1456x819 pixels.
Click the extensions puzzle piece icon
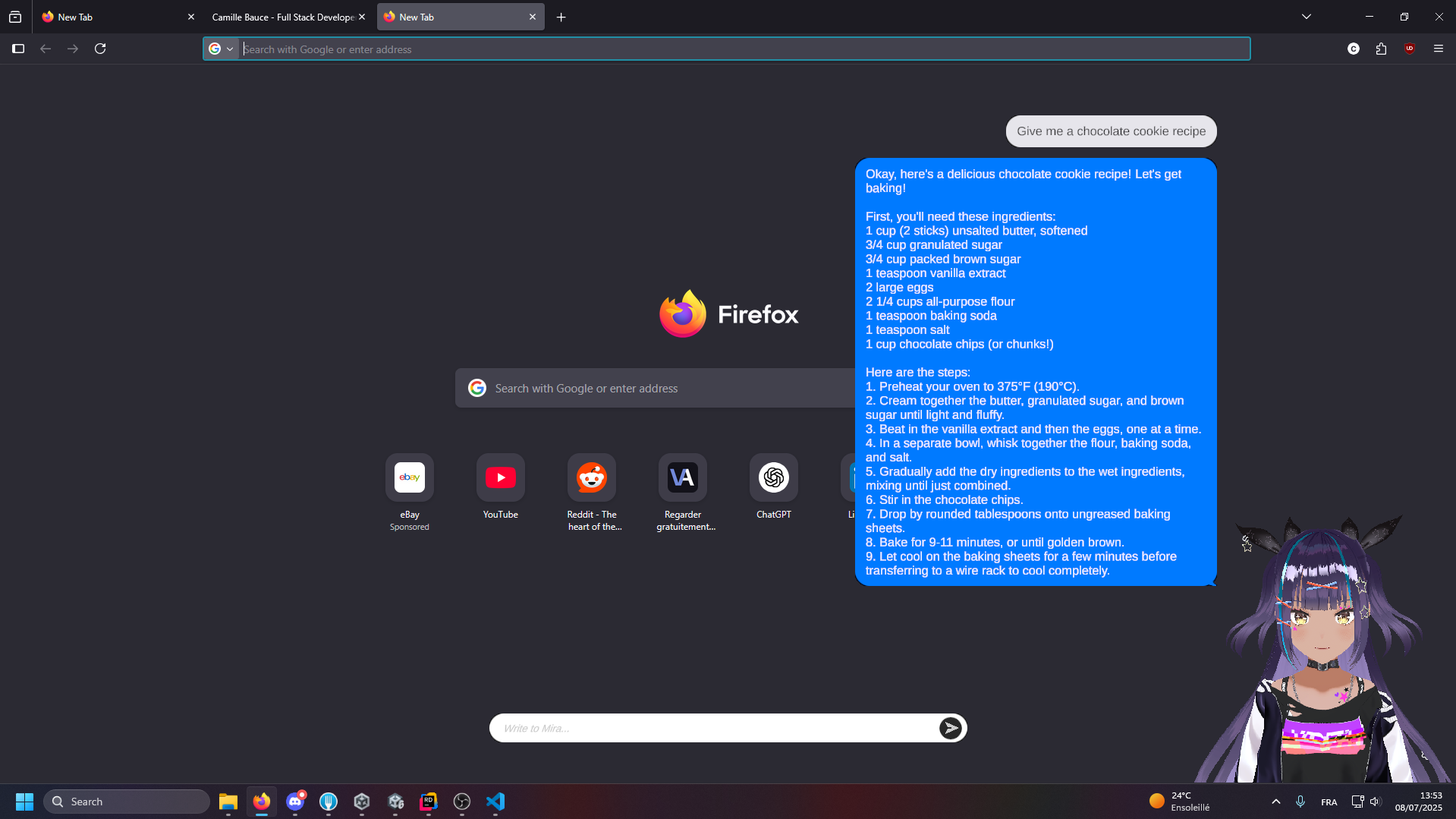coord(1381,48)
